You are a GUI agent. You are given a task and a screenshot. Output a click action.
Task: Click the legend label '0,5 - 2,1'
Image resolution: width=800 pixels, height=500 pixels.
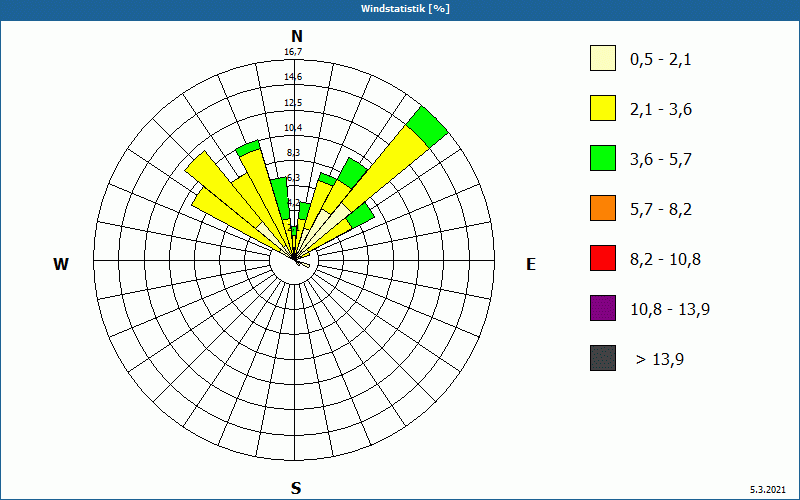661,60
